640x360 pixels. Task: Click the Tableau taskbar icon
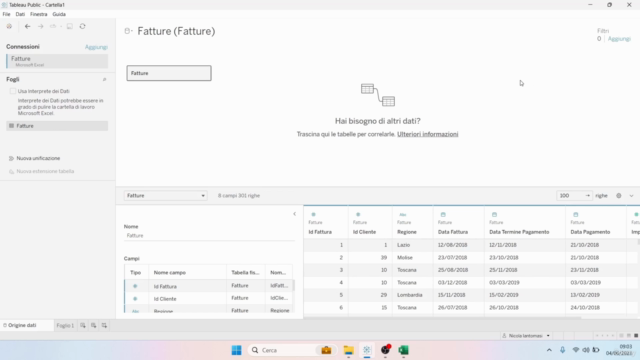tap(367, 350)
